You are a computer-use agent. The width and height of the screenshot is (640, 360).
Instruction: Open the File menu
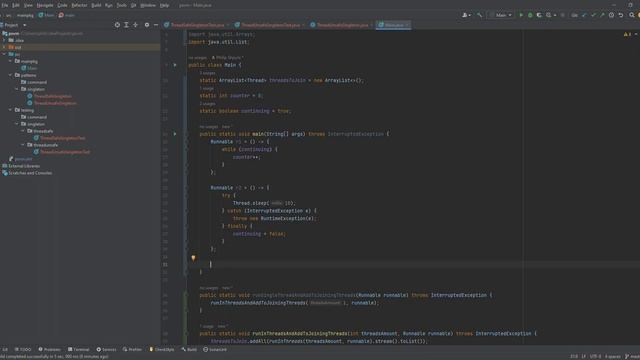(4, 5)
